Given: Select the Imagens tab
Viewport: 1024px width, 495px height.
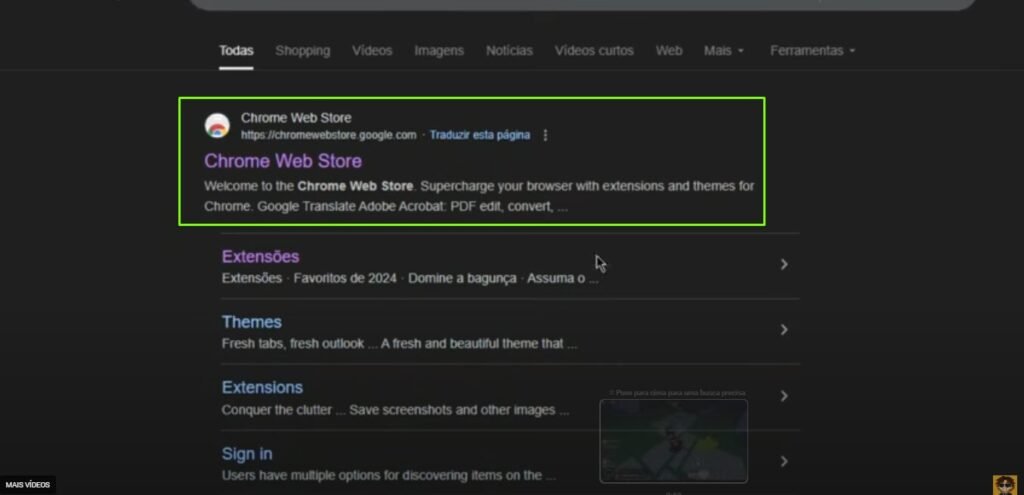Looking at the screenshot, I should coord(439,51).
